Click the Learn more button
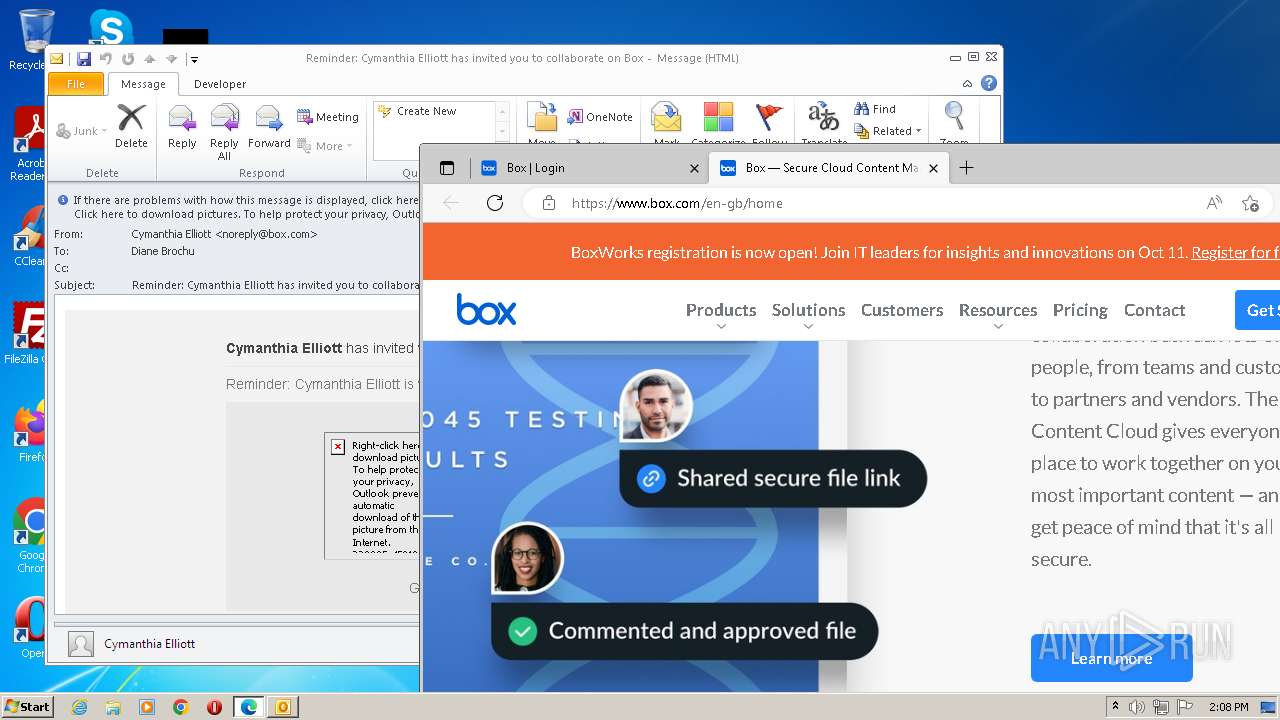This screenshot has height=720, width=1280. (x=1111, y=658)
